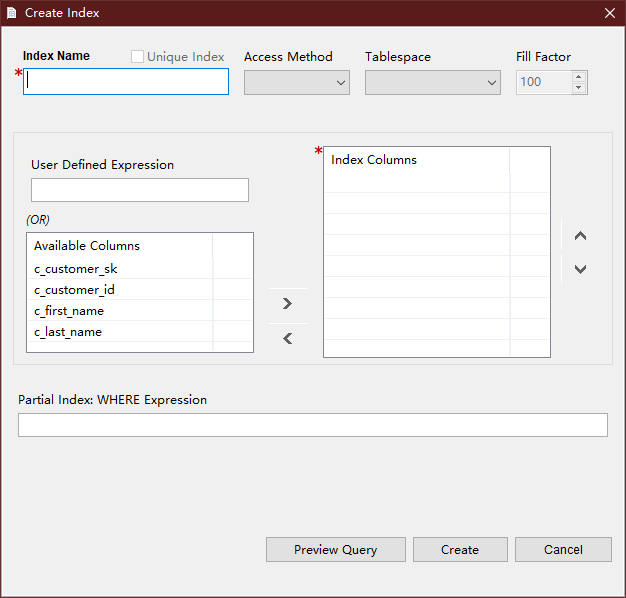Move index column up with chevron
The height and width of the screenshot is (598, 626).
pos(580,236)
